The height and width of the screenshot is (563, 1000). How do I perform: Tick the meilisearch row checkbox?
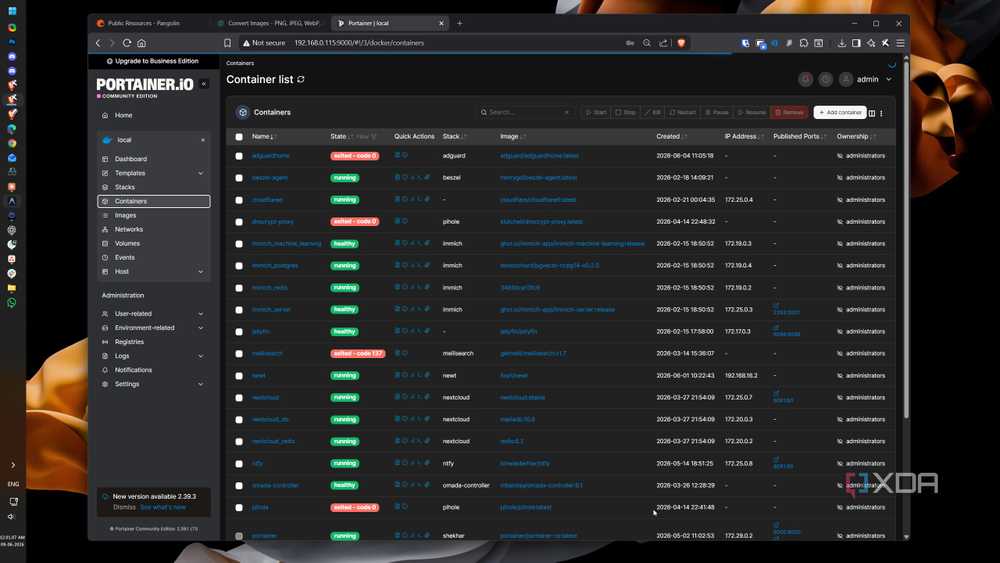[x=239, y=353]
